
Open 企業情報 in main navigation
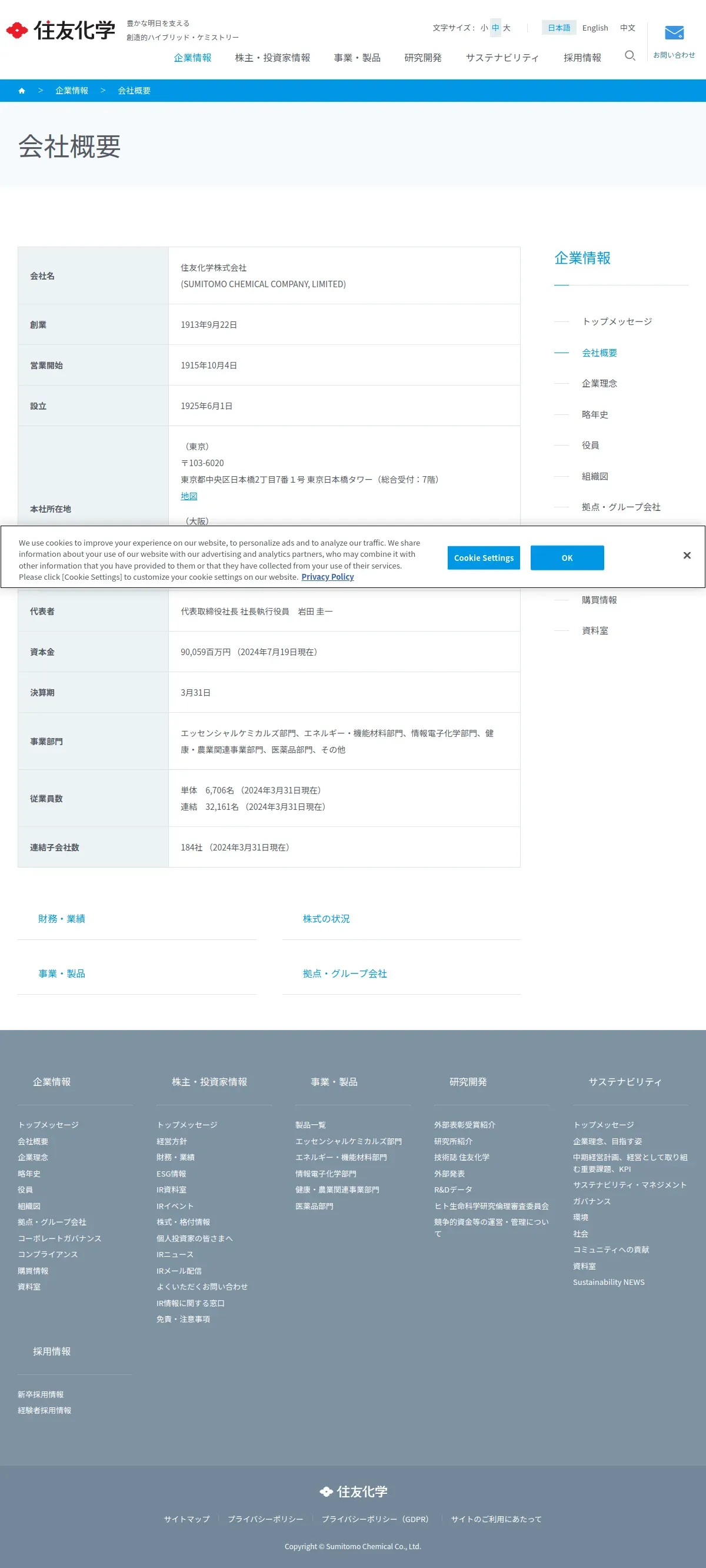pos(192,58)
